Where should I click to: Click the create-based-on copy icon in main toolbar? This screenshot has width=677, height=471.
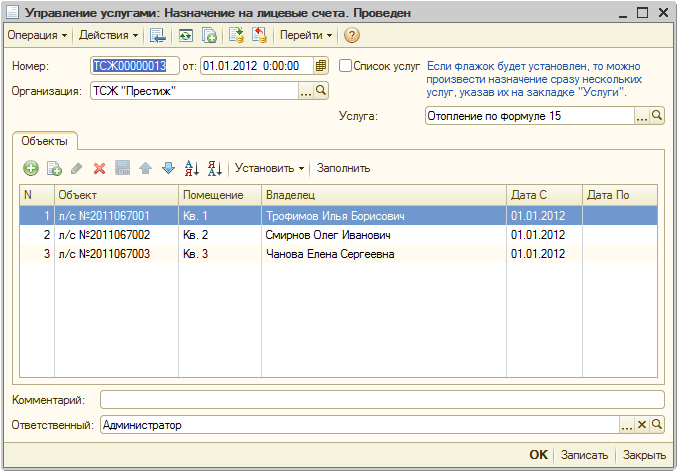coord(209,35)
